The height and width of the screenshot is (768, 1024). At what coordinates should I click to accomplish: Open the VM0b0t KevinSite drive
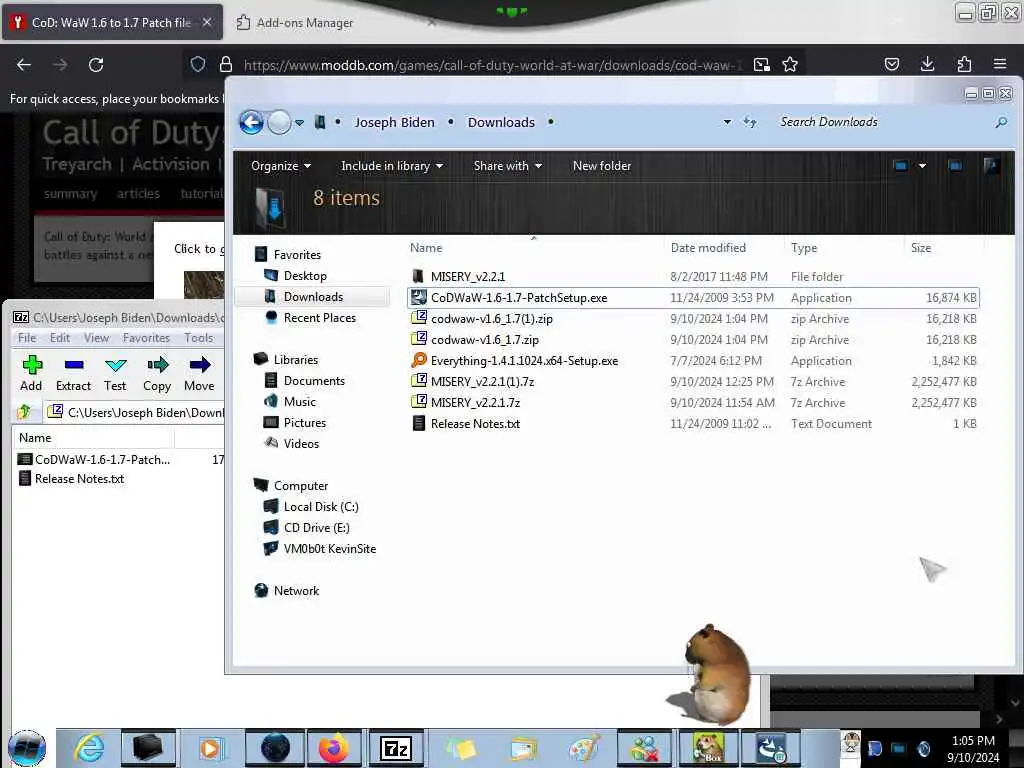point(329,549)
